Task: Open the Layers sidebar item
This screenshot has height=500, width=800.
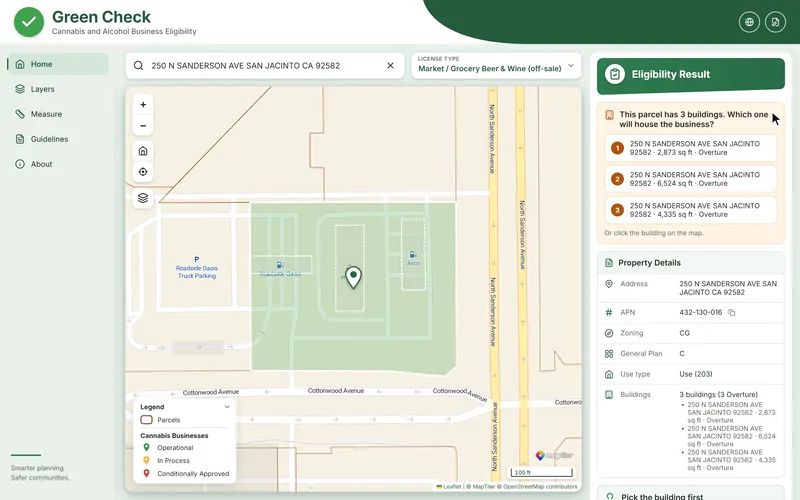Action: click(x=58, y=89)
